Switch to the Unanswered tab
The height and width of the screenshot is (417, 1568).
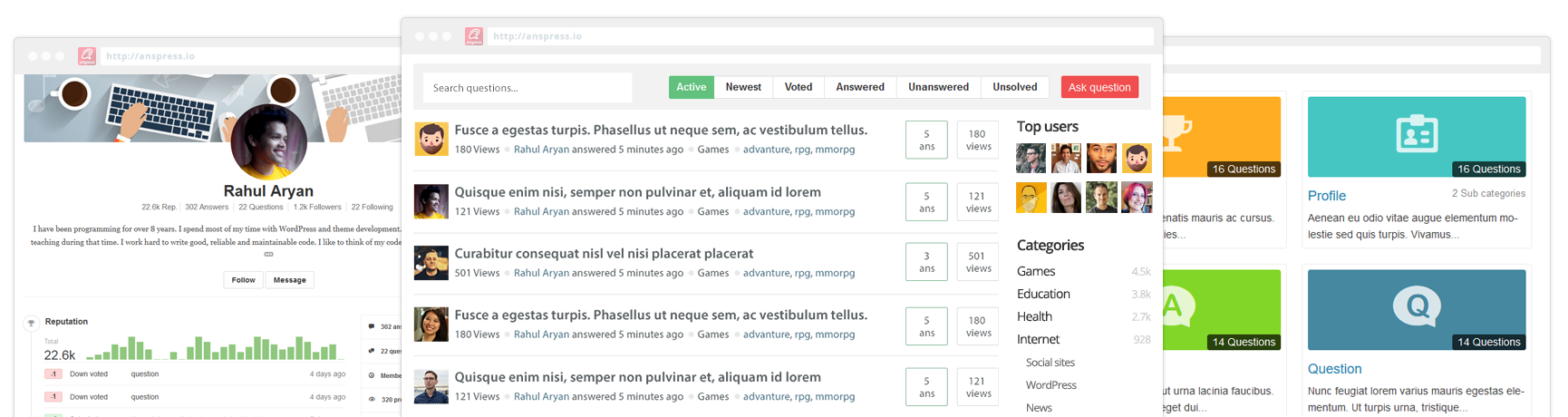939,87
